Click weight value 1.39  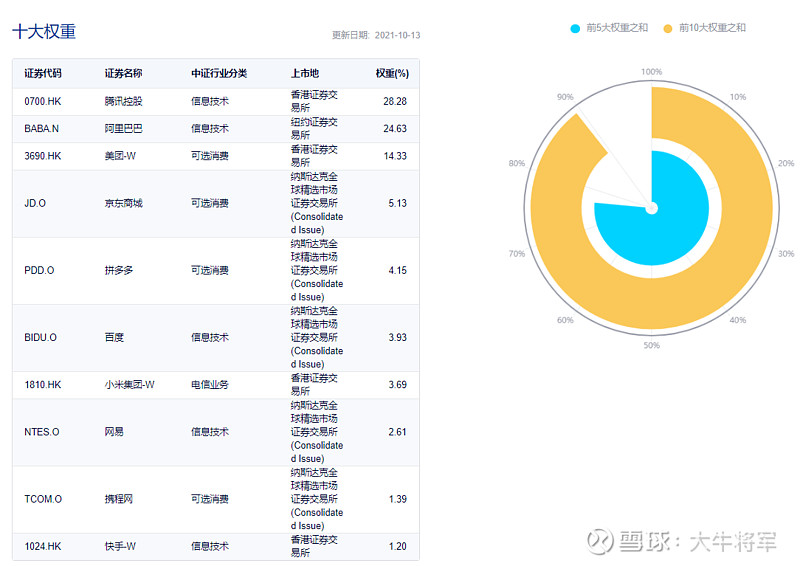[397, 499]
